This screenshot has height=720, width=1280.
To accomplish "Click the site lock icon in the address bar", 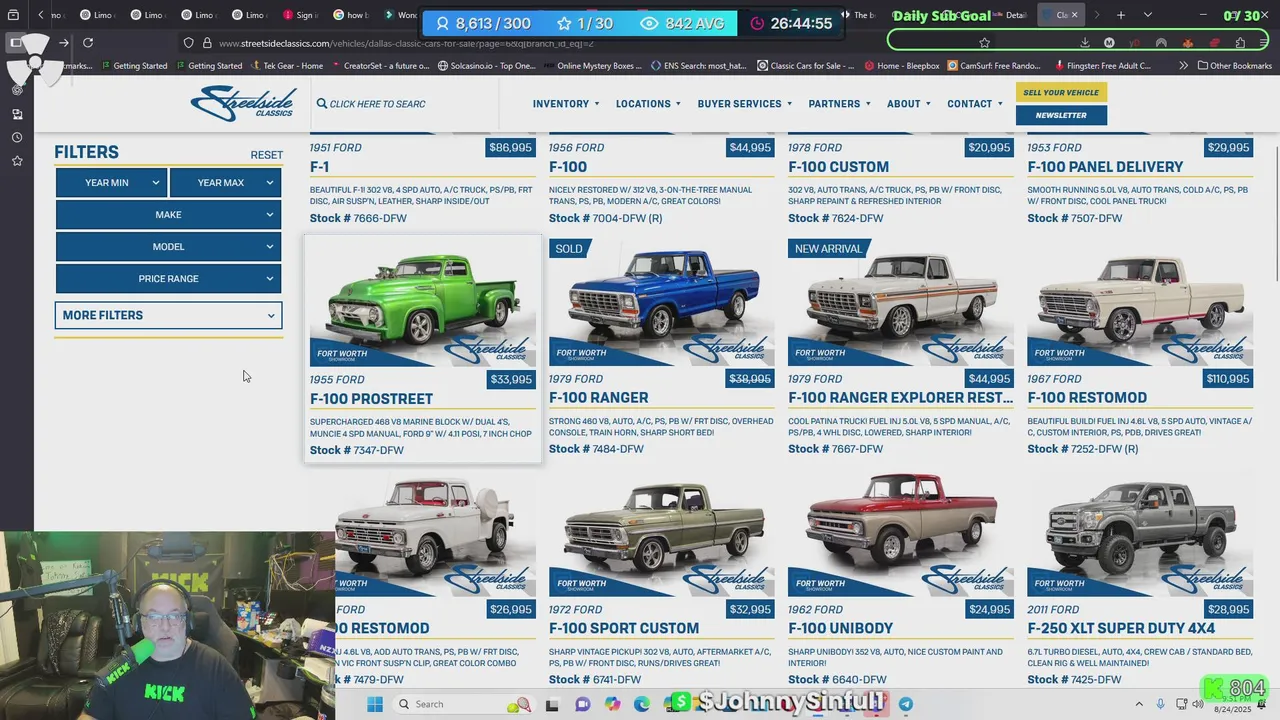I will tap(207, 43).
